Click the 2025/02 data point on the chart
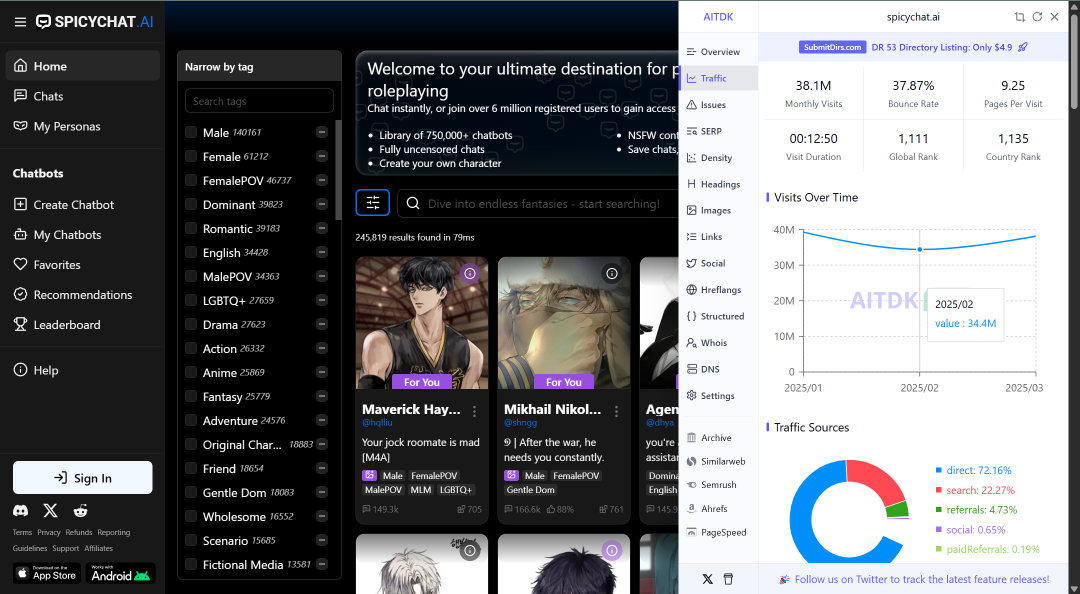 point(920,249)
